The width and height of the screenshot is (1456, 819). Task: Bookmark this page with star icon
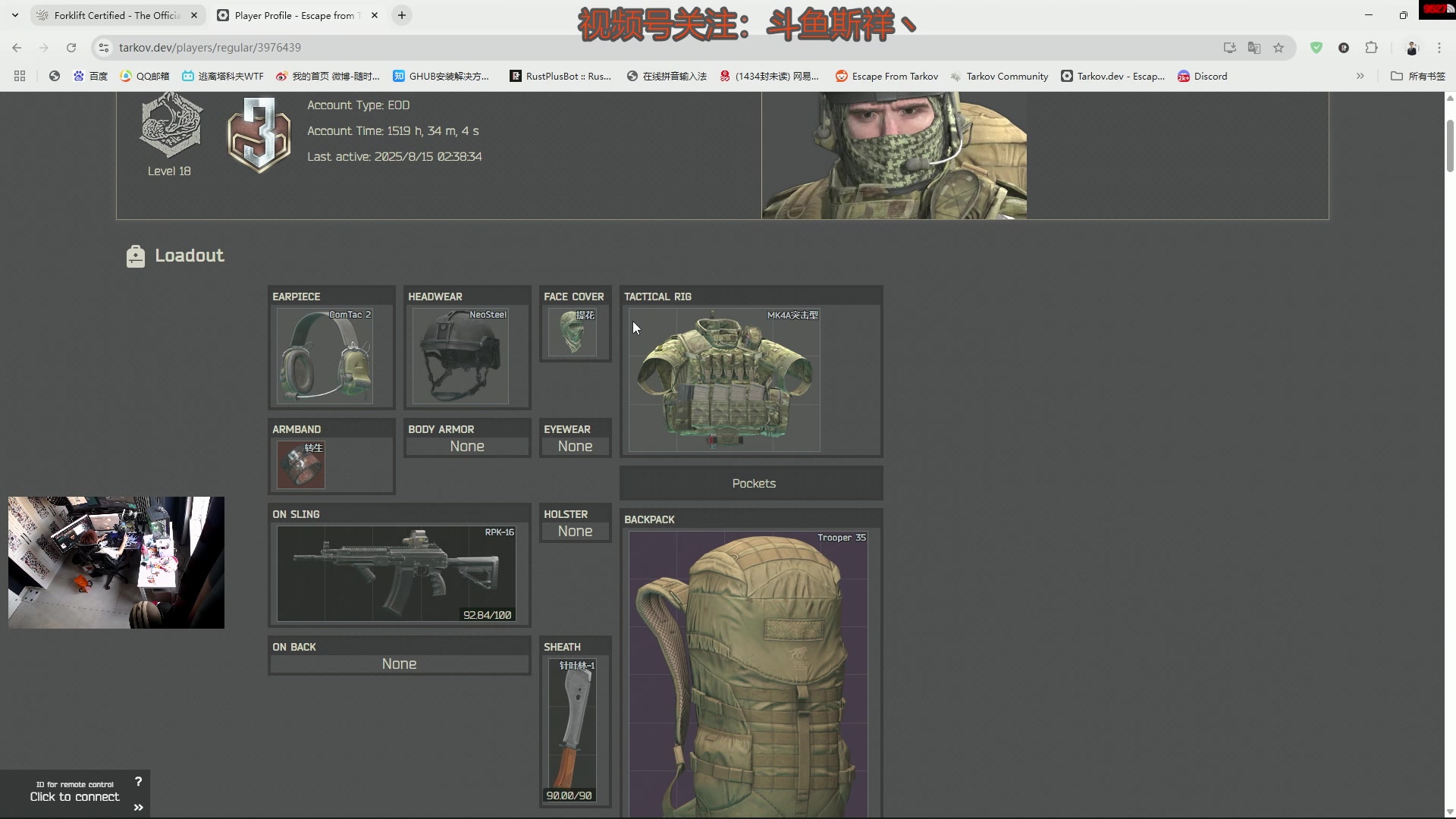pos(1279,48)
